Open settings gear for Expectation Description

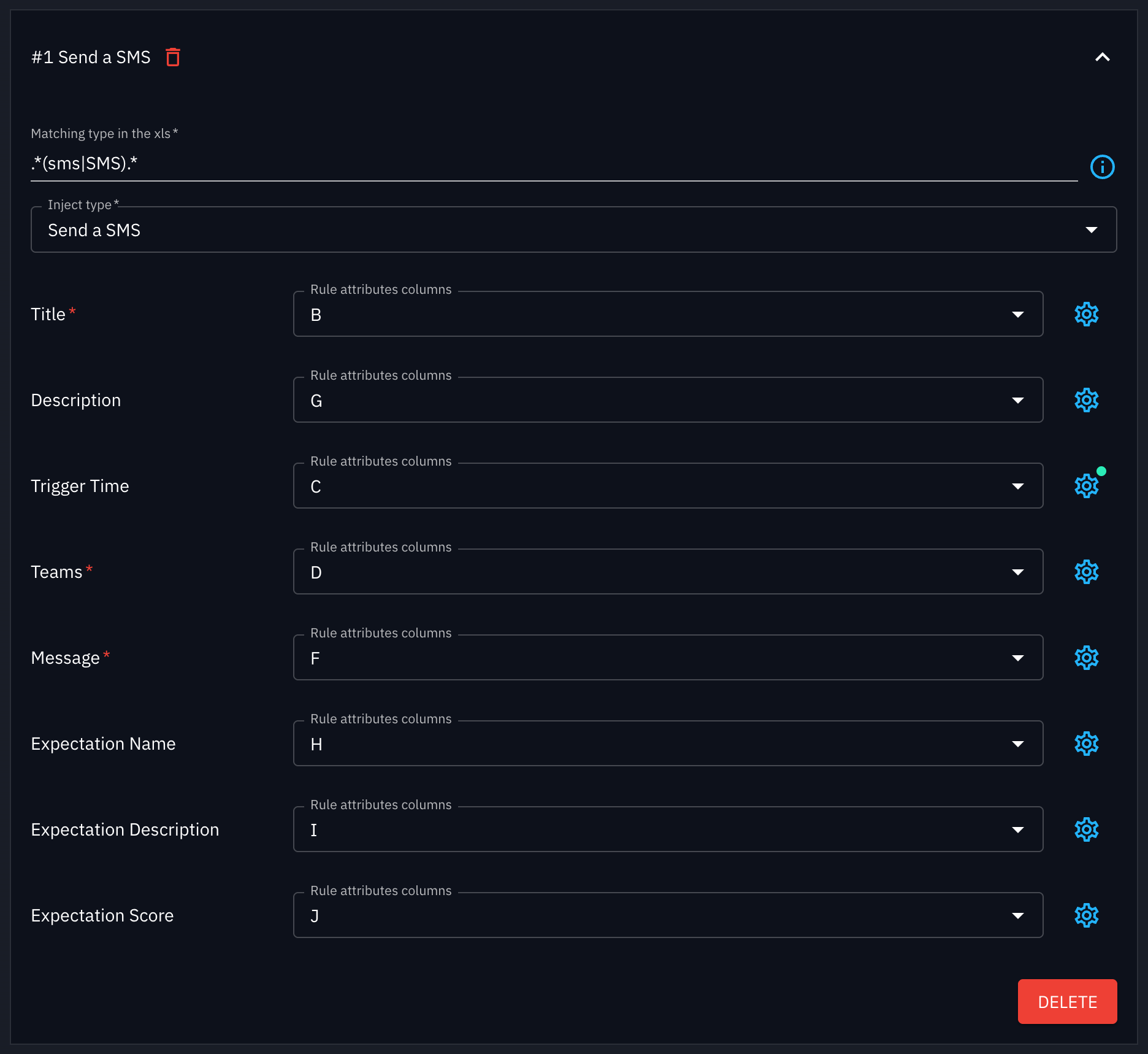pos(1086,829)
